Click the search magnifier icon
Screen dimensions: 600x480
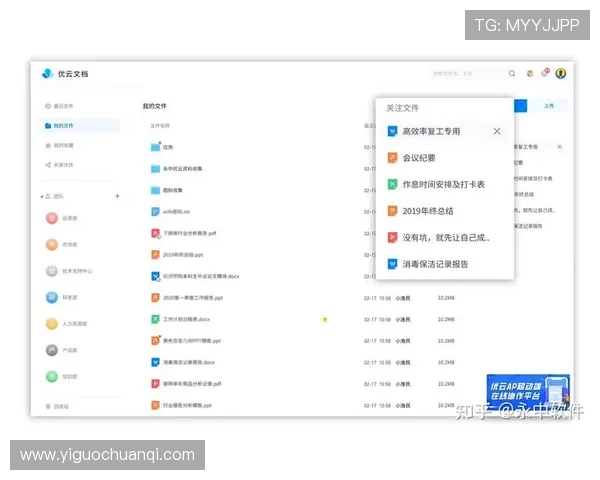[512, 73]
